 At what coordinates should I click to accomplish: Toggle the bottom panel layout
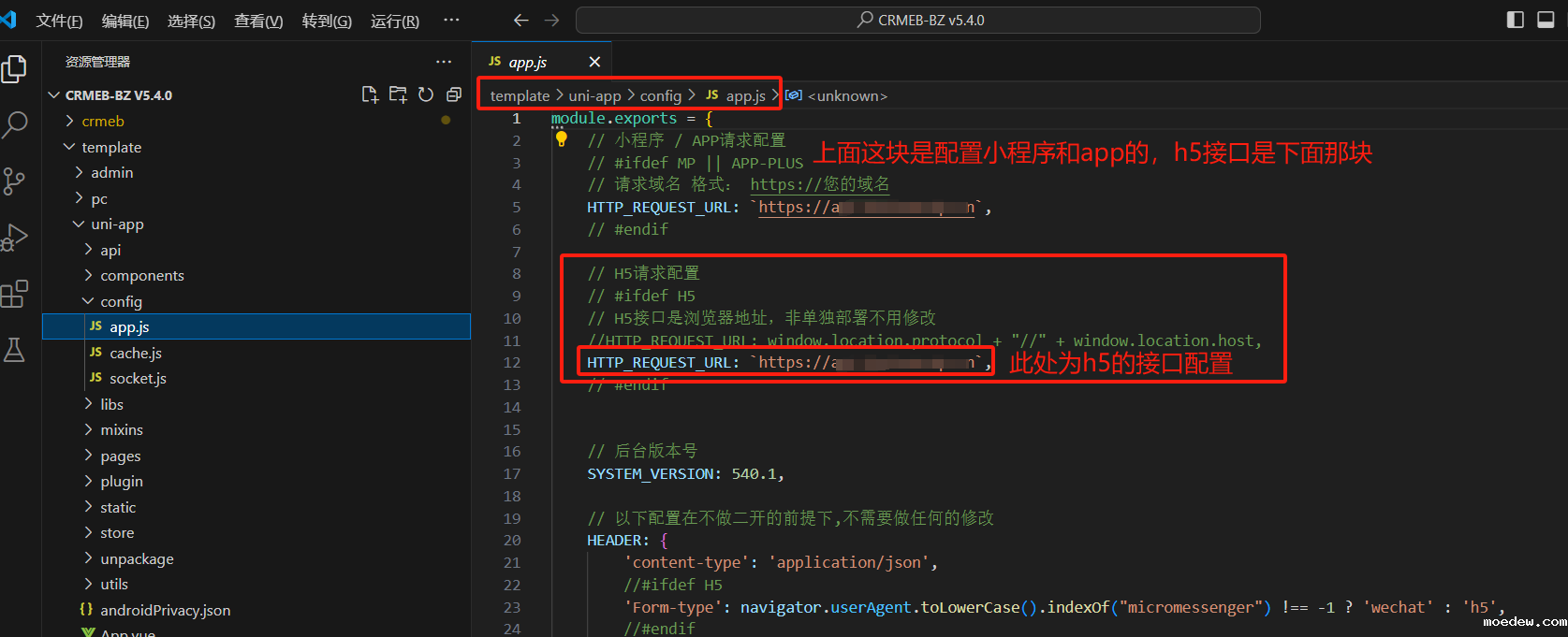(1546, 20)
